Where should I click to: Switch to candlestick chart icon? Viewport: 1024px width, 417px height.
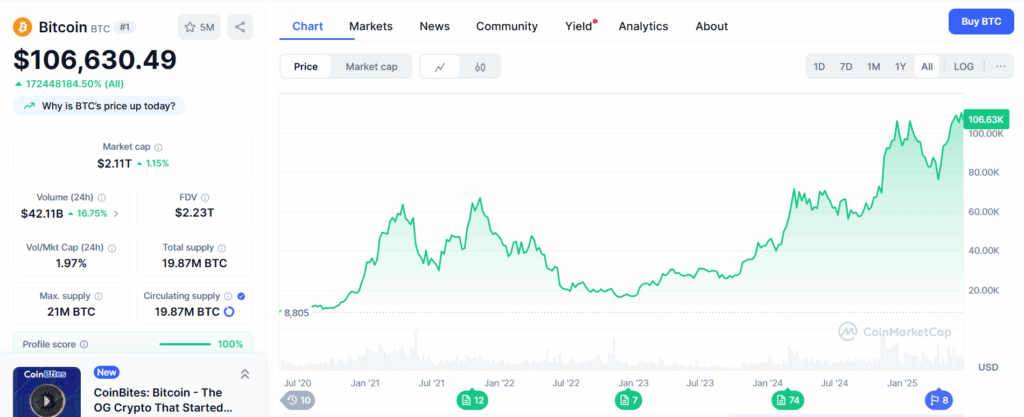point(480,67)
